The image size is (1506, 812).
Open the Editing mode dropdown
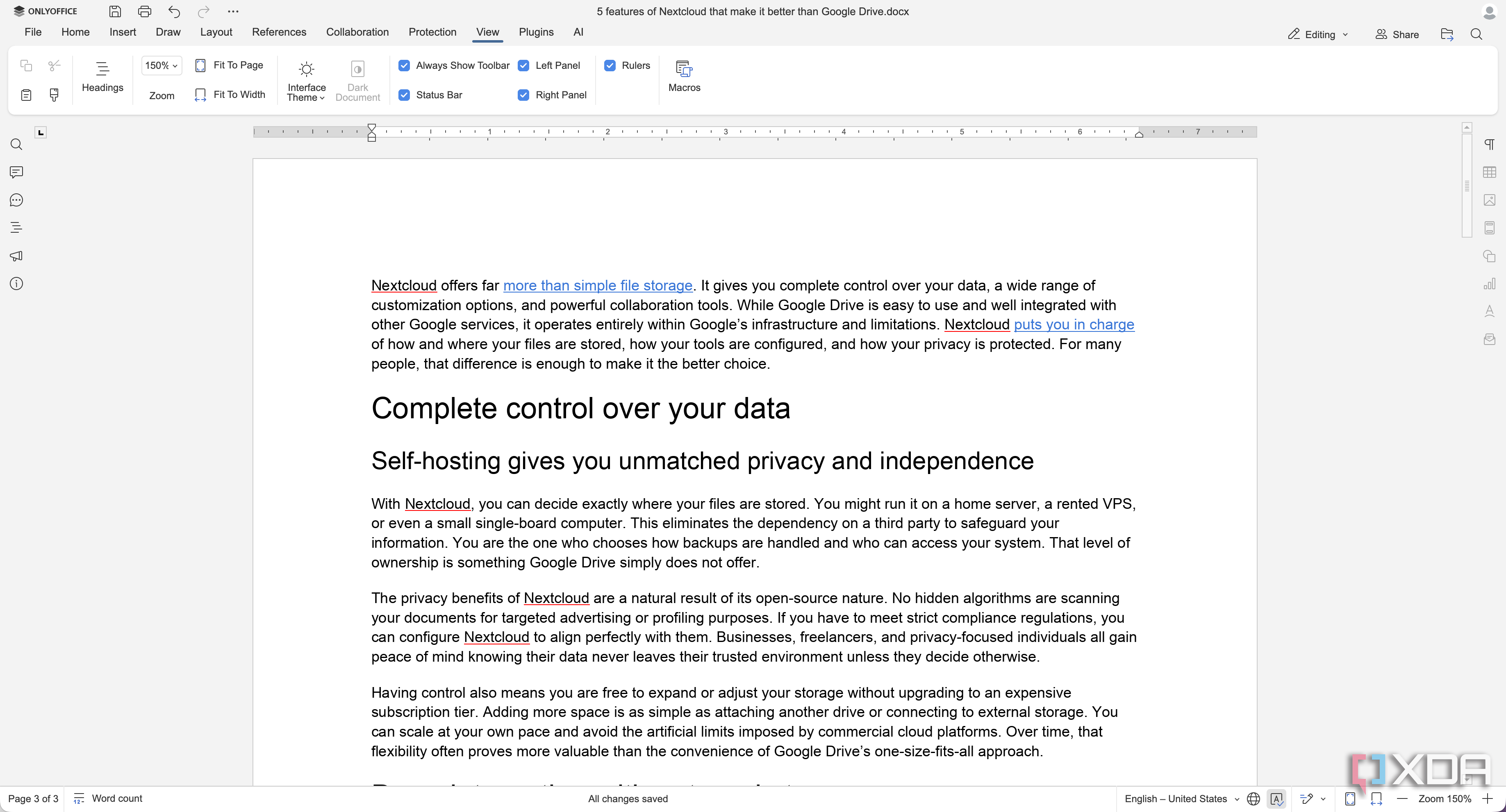[1318, 34]
